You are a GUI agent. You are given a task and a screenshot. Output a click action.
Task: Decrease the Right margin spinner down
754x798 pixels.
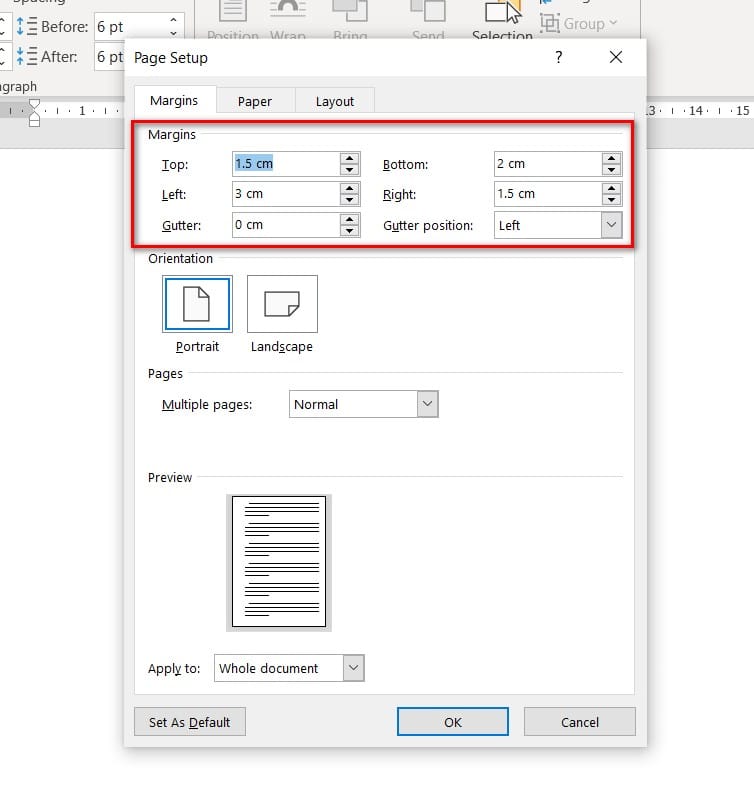(612, 200)
